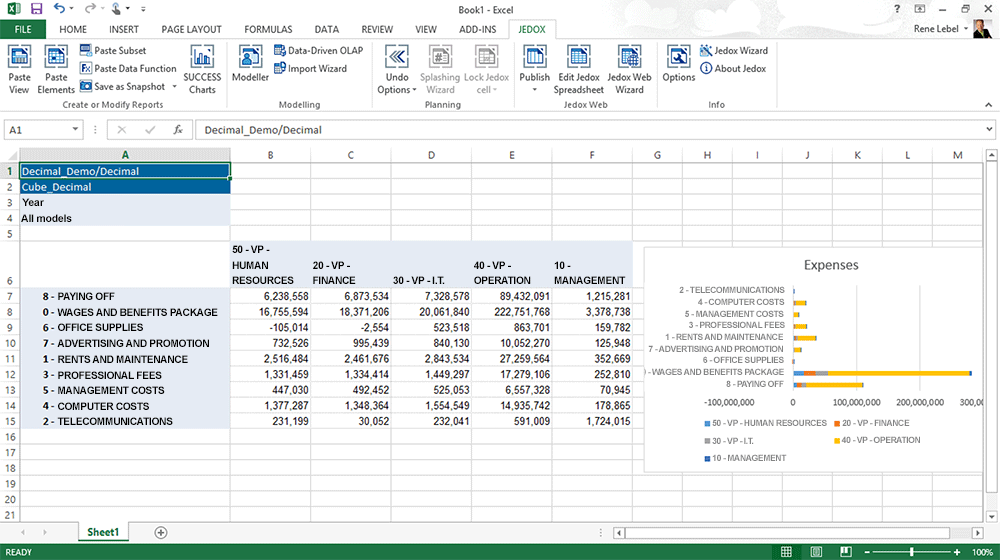Expand the formula bar
1000x560 pixels.
[989, 129]
